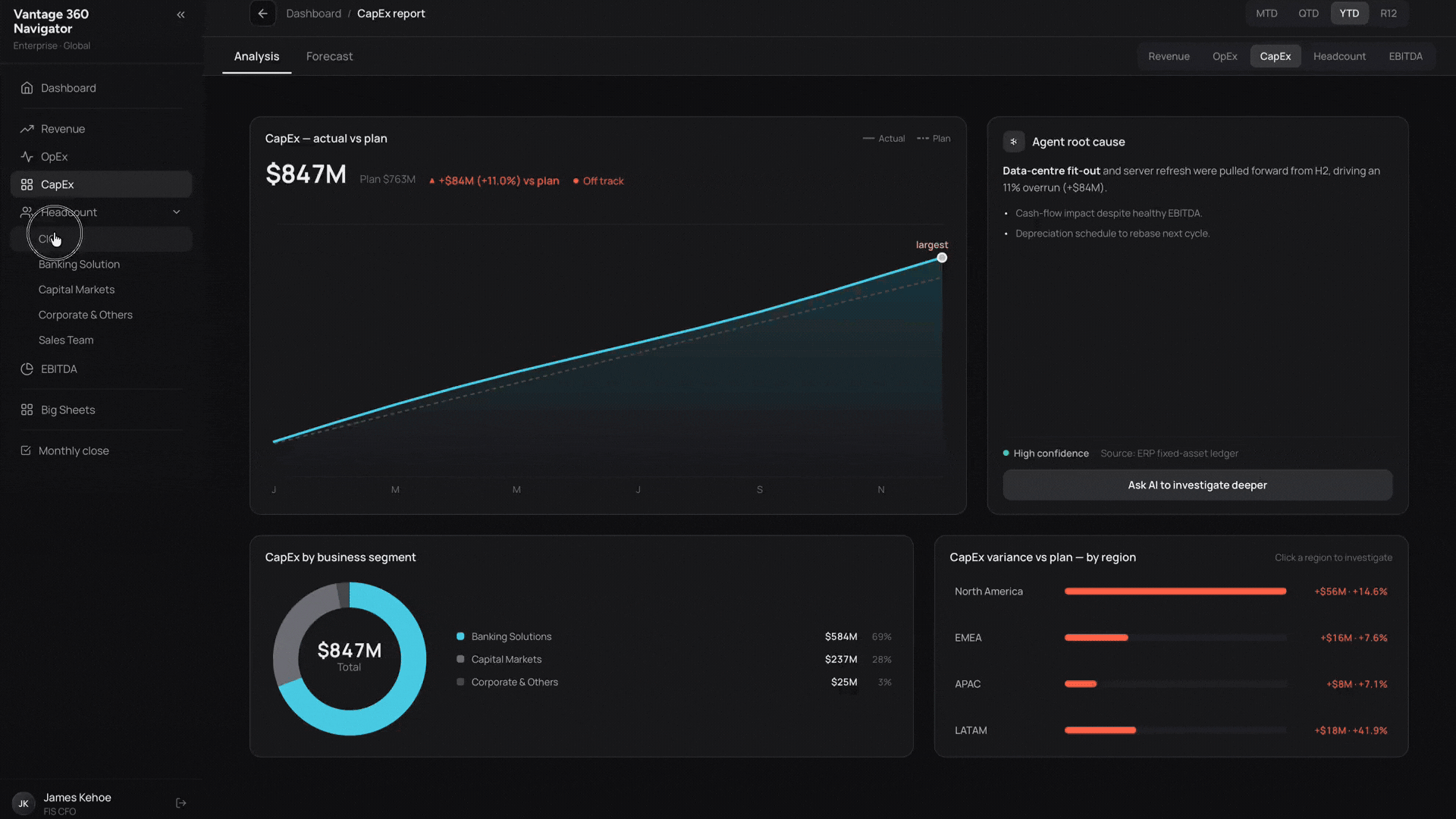The height and width of the screenshot is (819, 1456).
Task: Click the Dashboard home icon
Action: pyautogui.click(x=27, y=88)
